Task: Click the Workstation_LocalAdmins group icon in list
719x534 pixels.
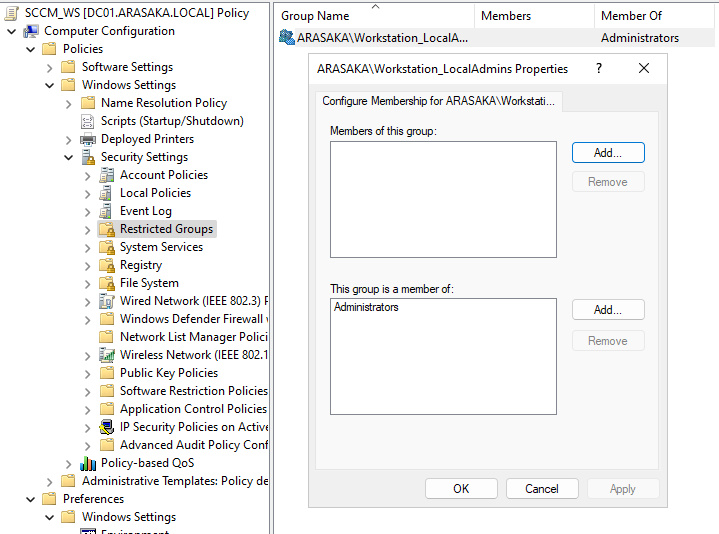Action: pyautogui.click(x=287, y=38)
